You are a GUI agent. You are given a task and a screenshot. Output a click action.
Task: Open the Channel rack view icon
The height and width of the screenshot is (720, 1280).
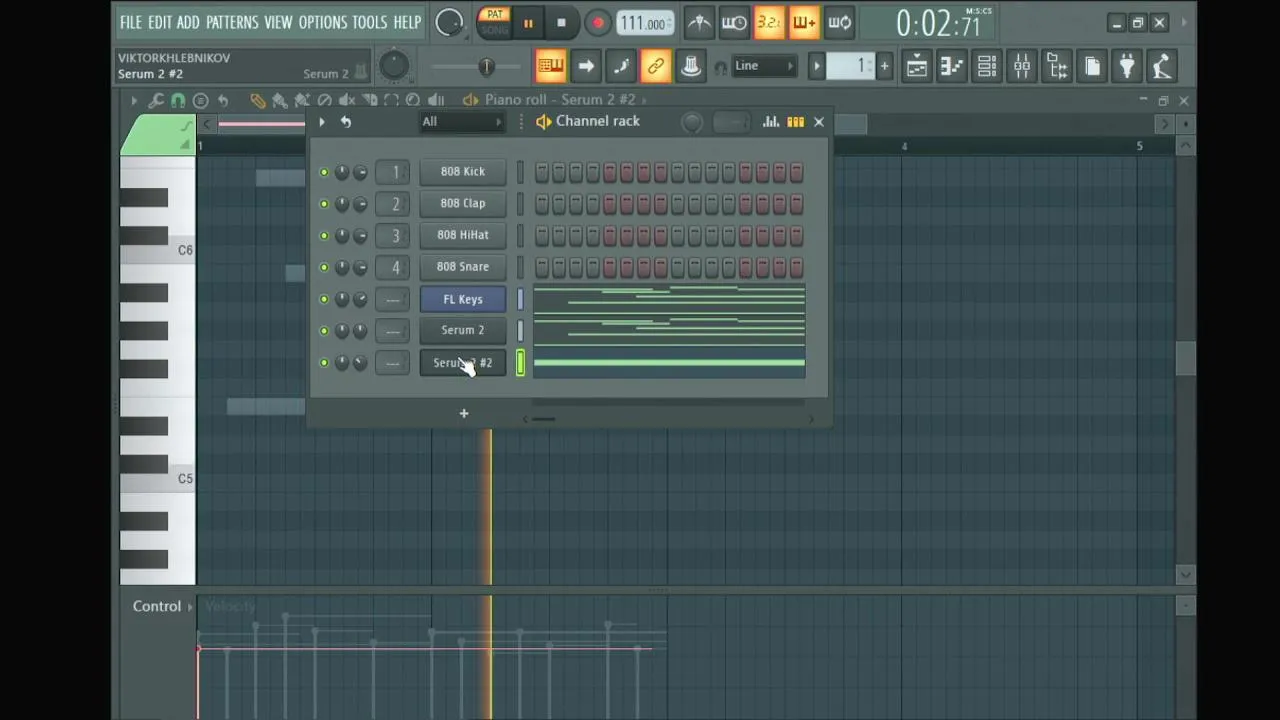coord(986,67)
